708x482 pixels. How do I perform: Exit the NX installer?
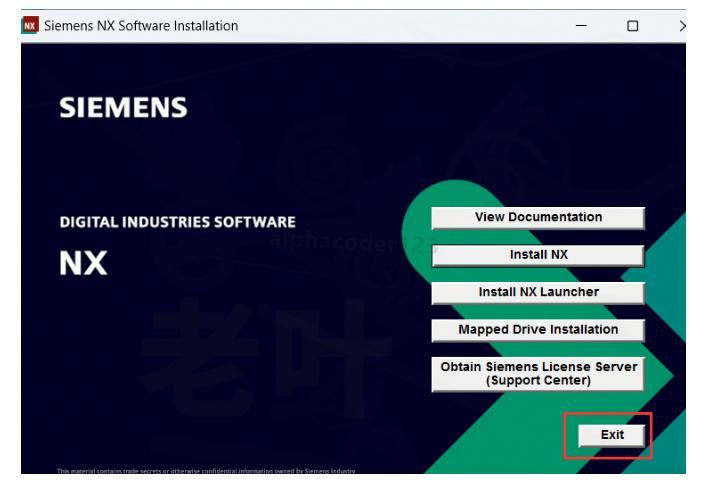612,435
